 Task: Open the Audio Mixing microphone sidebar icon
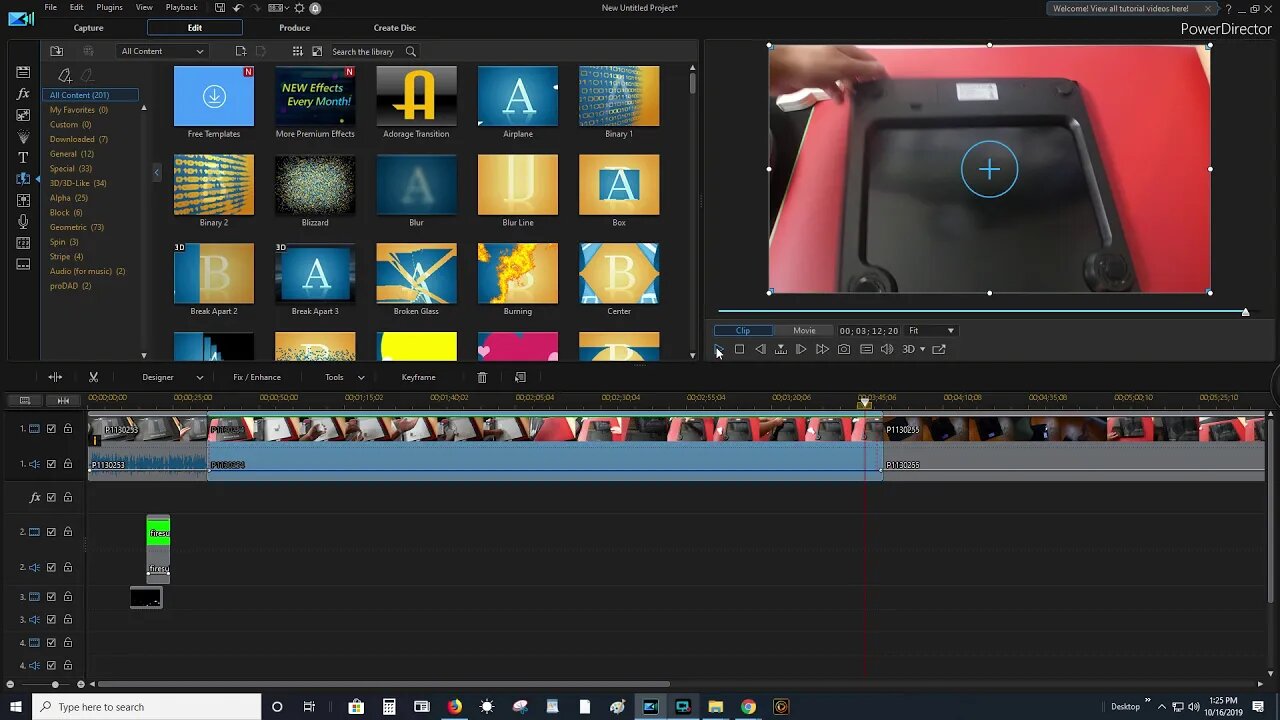pyautogui.click(x=23, y=222)
